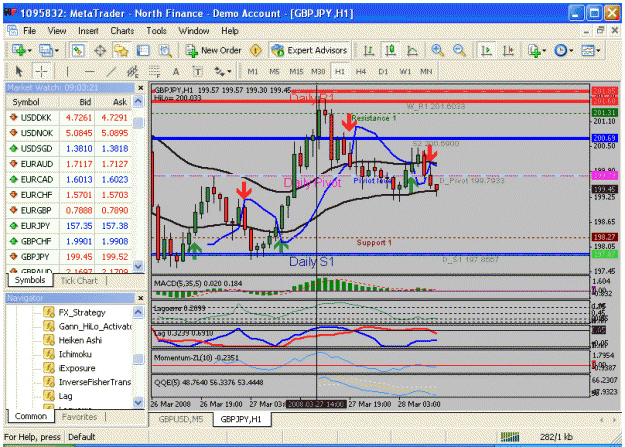625x447 pixels.
Task: Expand the New Chart dropdown arrow
Action: click(30, 51)
